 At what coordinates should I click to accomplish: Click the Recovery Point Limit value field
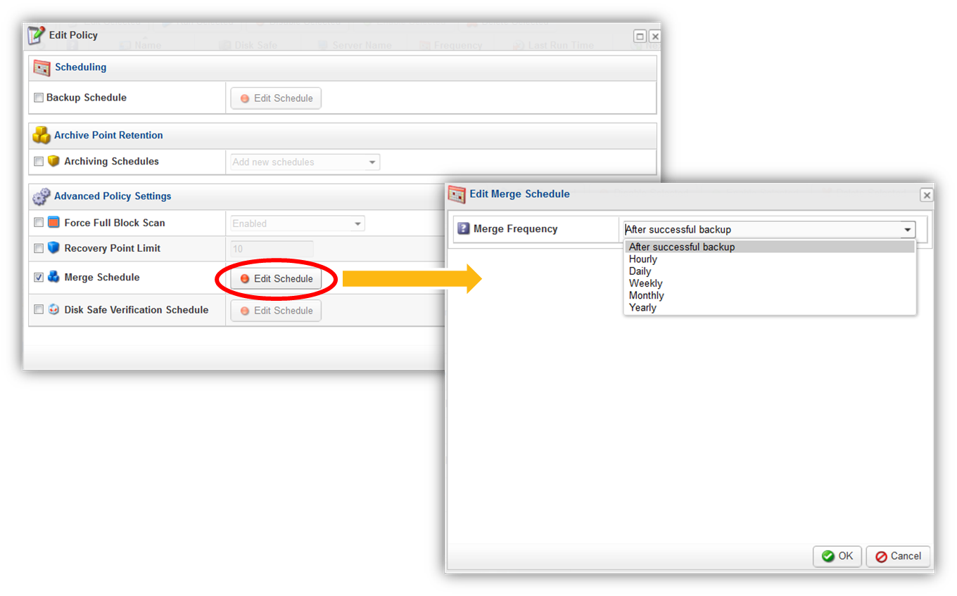tap(272, 249)
